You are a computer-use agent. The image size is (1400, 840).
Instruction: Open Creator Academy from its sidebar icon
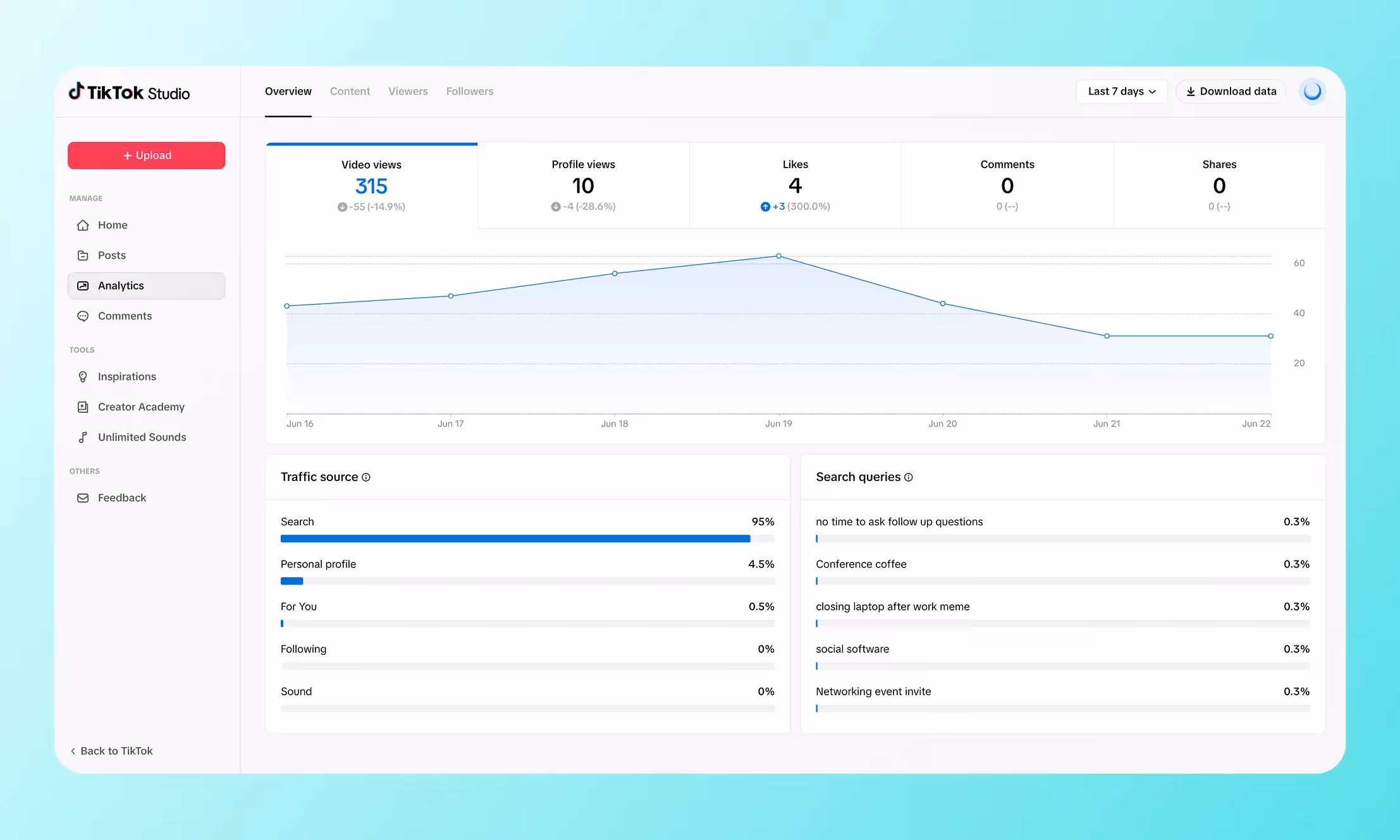point(83,406)
